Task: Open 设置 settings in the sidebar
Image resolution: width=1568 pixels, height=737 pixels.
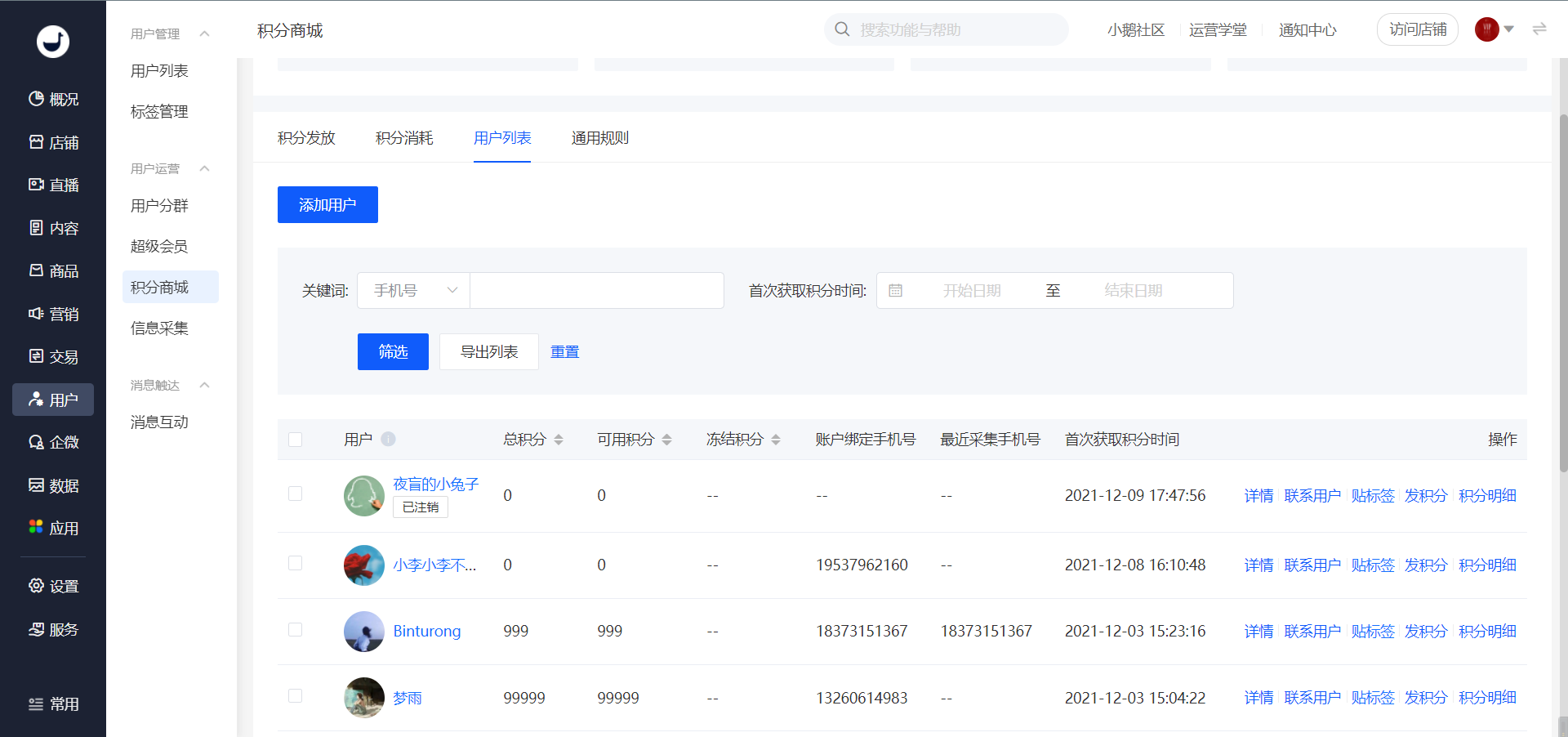Action: click(53, 586)
